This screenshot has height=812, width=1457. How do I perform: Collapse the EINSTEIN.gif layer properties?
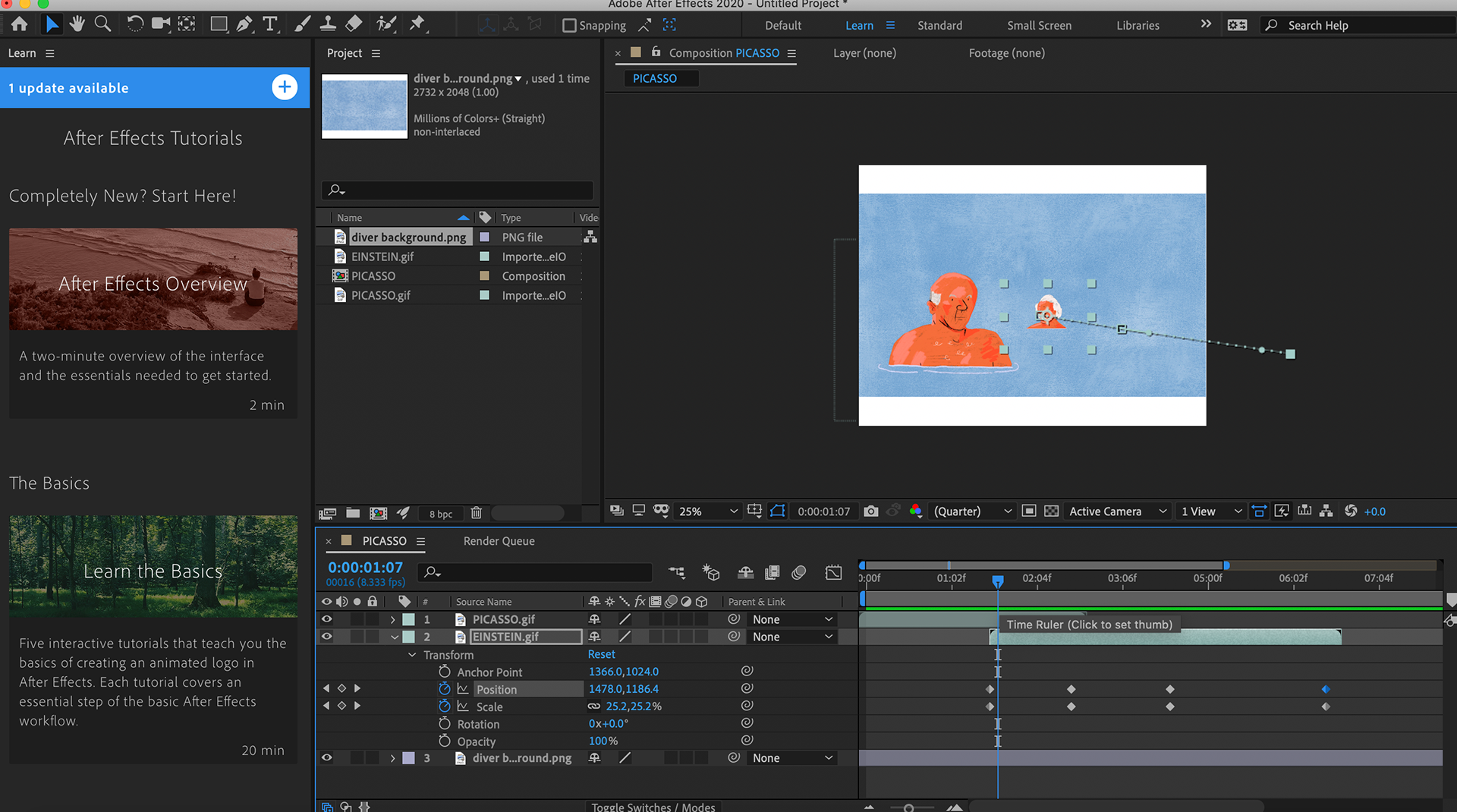pyautogui.click(x=395, y=637)
